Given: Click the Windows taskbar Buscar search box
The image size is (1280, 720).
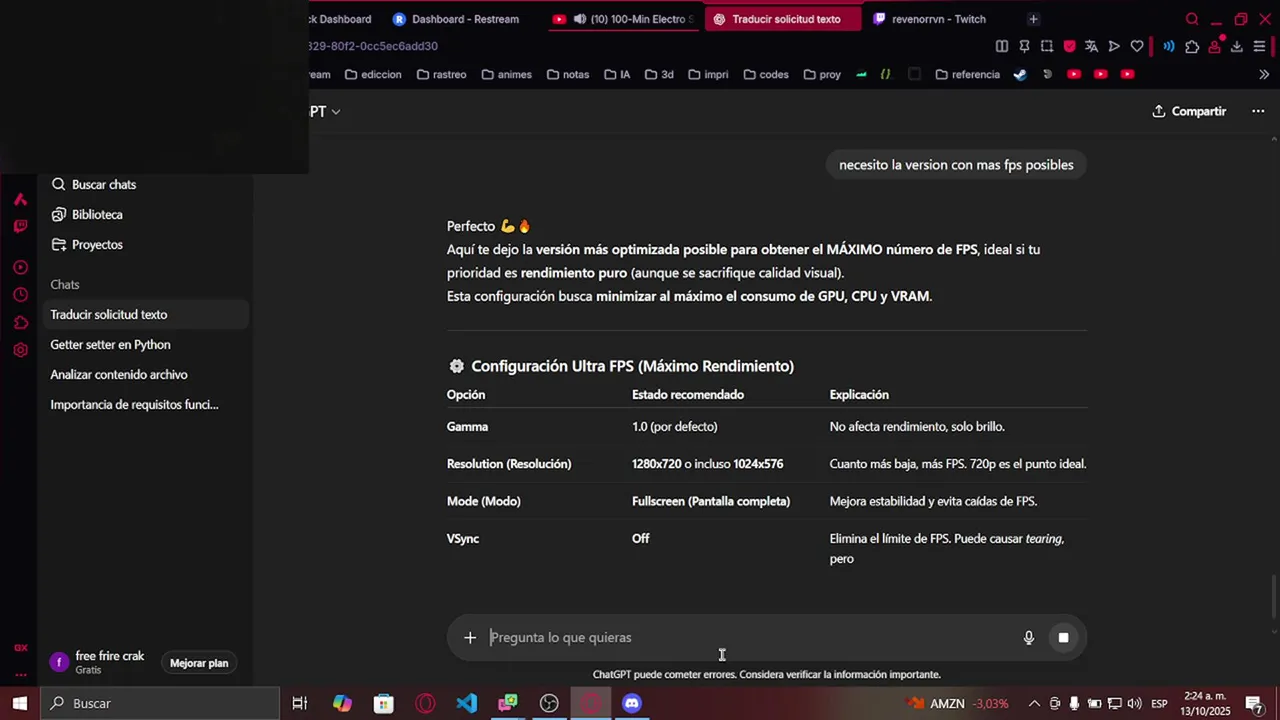Looking at the screenshot, I should coord(160,704).
